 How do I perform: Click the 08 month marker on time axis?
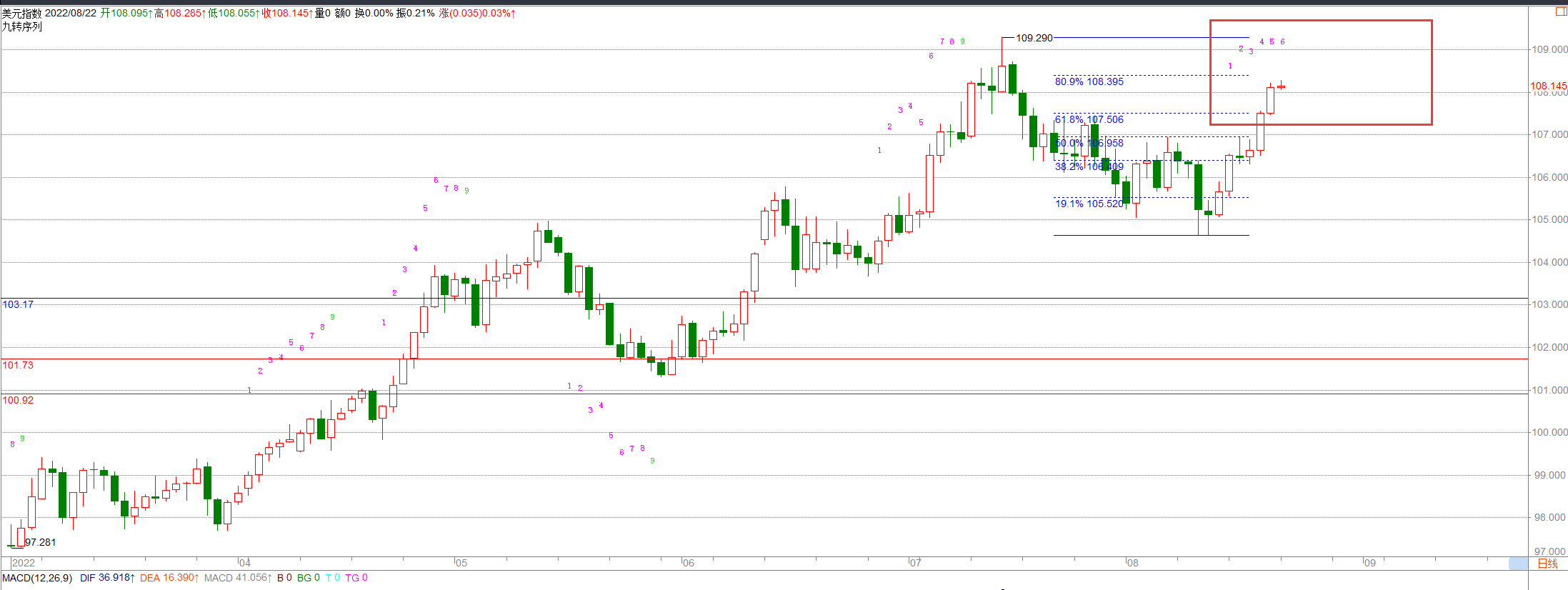click(1132, 563)
